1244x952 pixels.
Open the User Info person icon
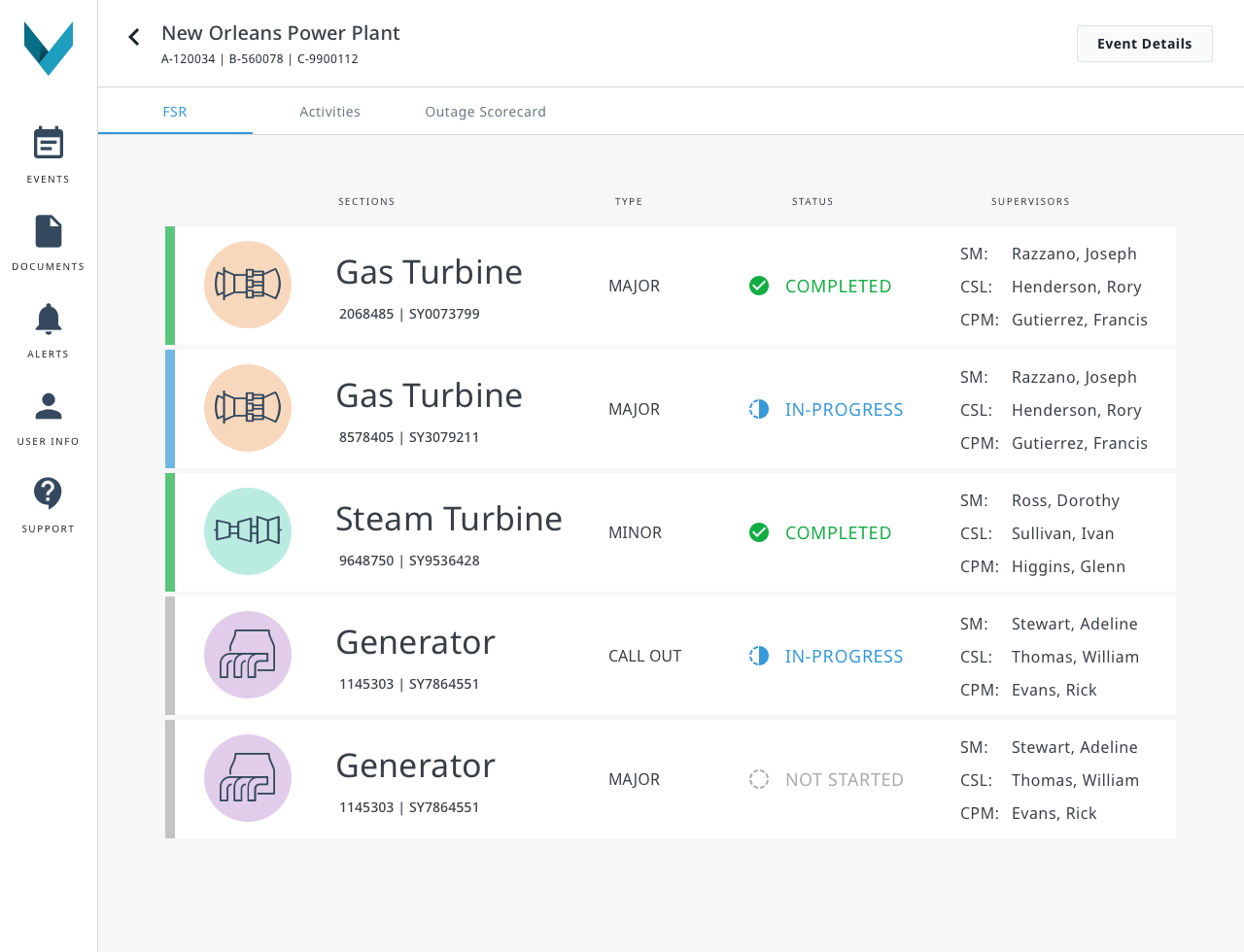click(x=49, y=406)
